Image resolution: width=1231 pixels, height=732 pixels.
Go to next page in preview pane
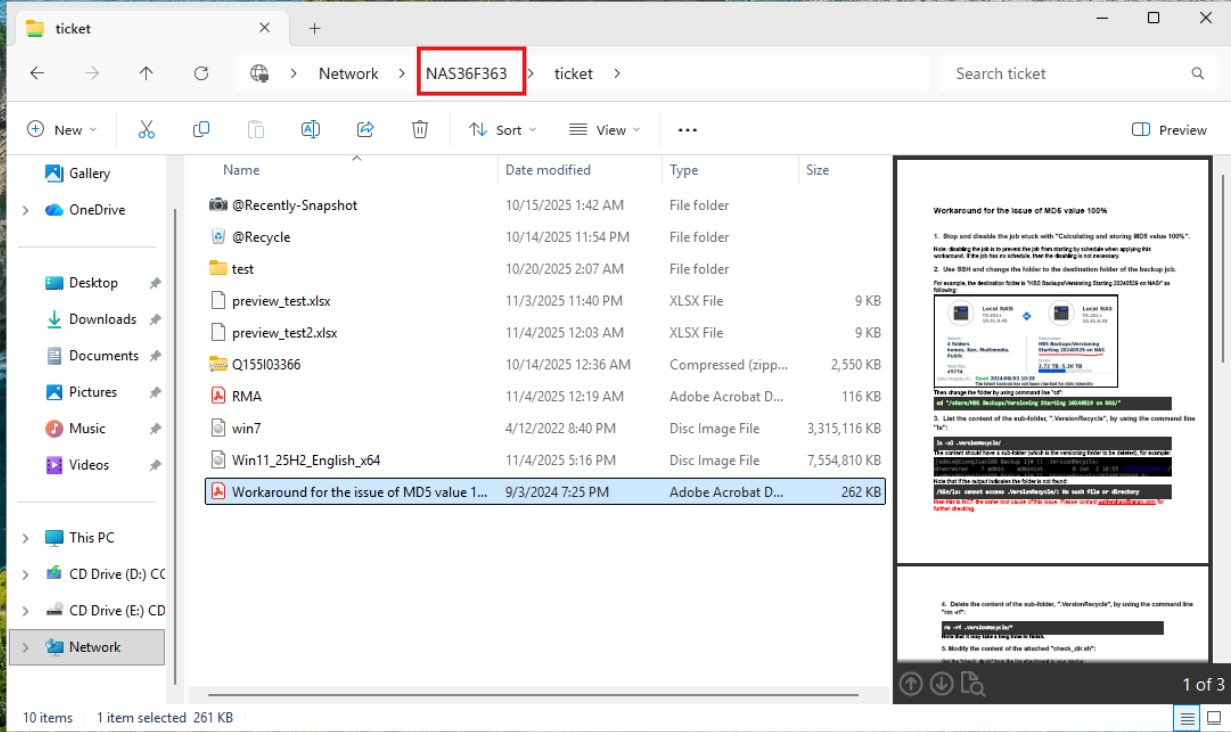pyautogui.click(x=941, y=684)
